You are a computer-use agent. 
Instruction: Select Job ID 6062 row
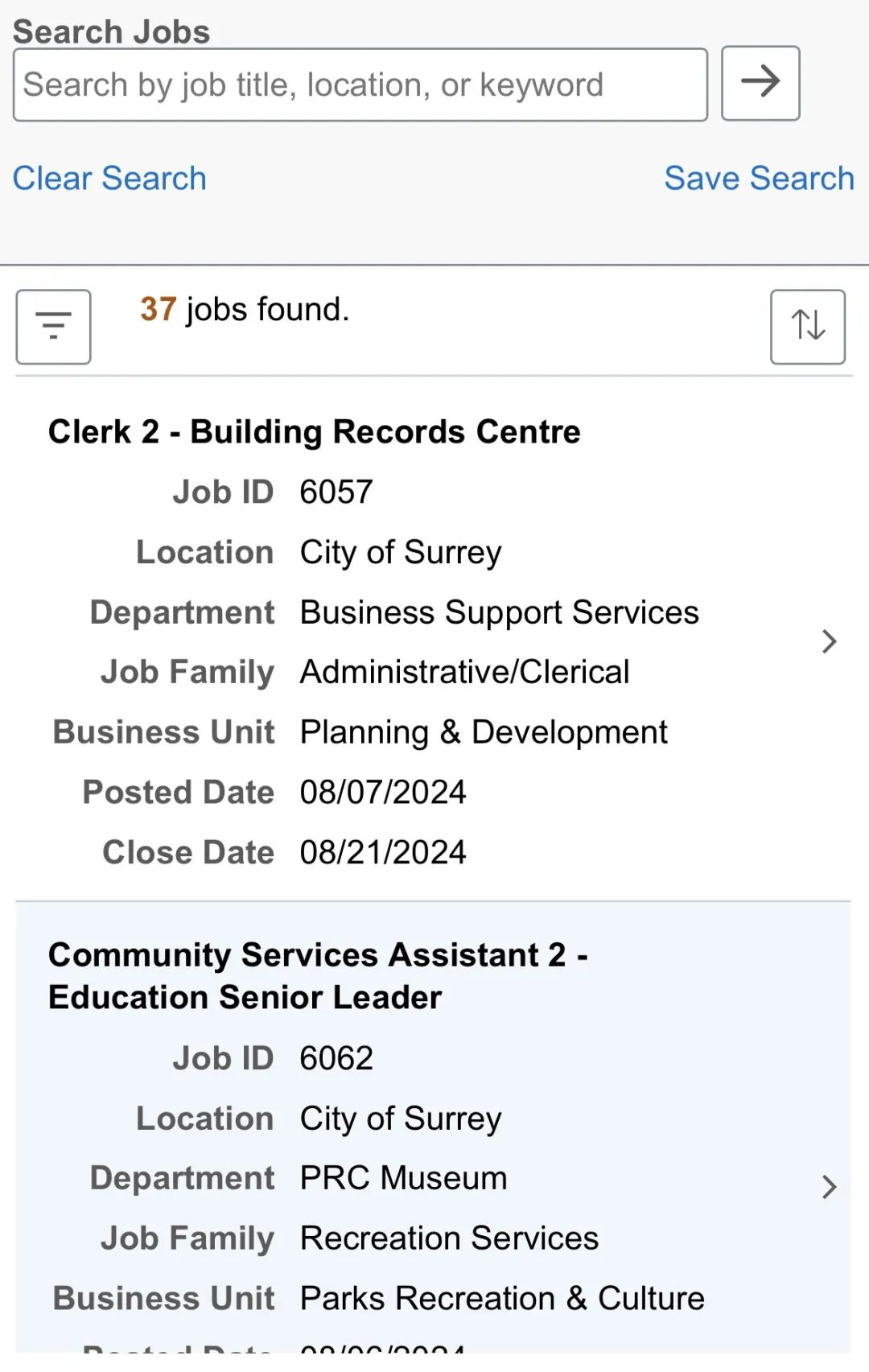point(273,1058)
